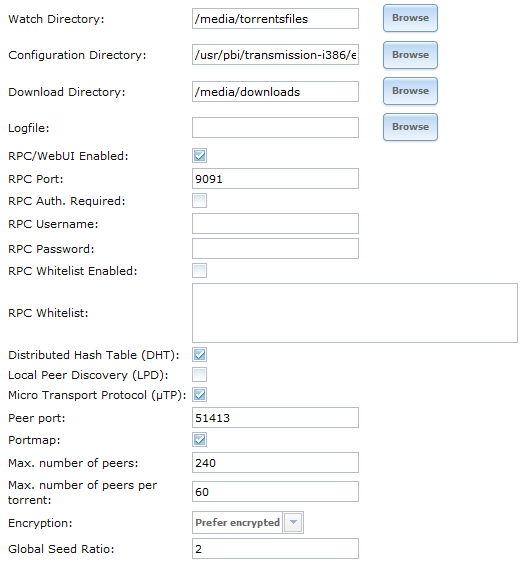Browse for the Download Directory
525x568 pixels.
tap(410, 91)
